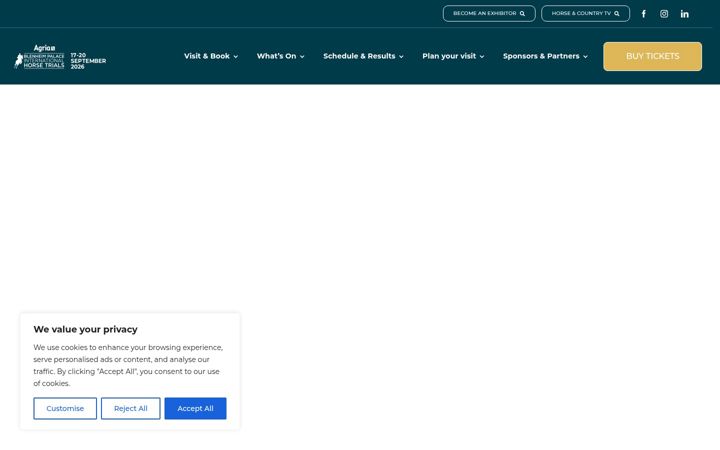Click the Become an Exhibitor button

[x=489, y=14]
